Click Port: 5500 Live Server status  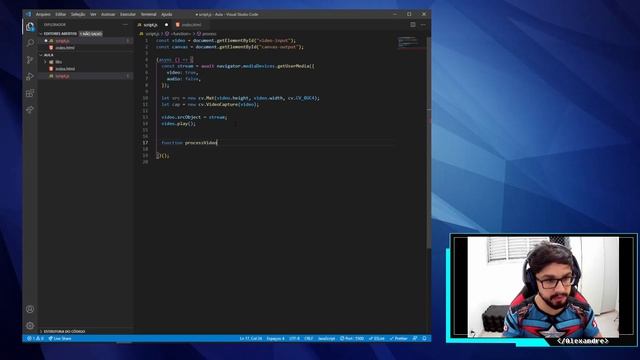[352, 338]
